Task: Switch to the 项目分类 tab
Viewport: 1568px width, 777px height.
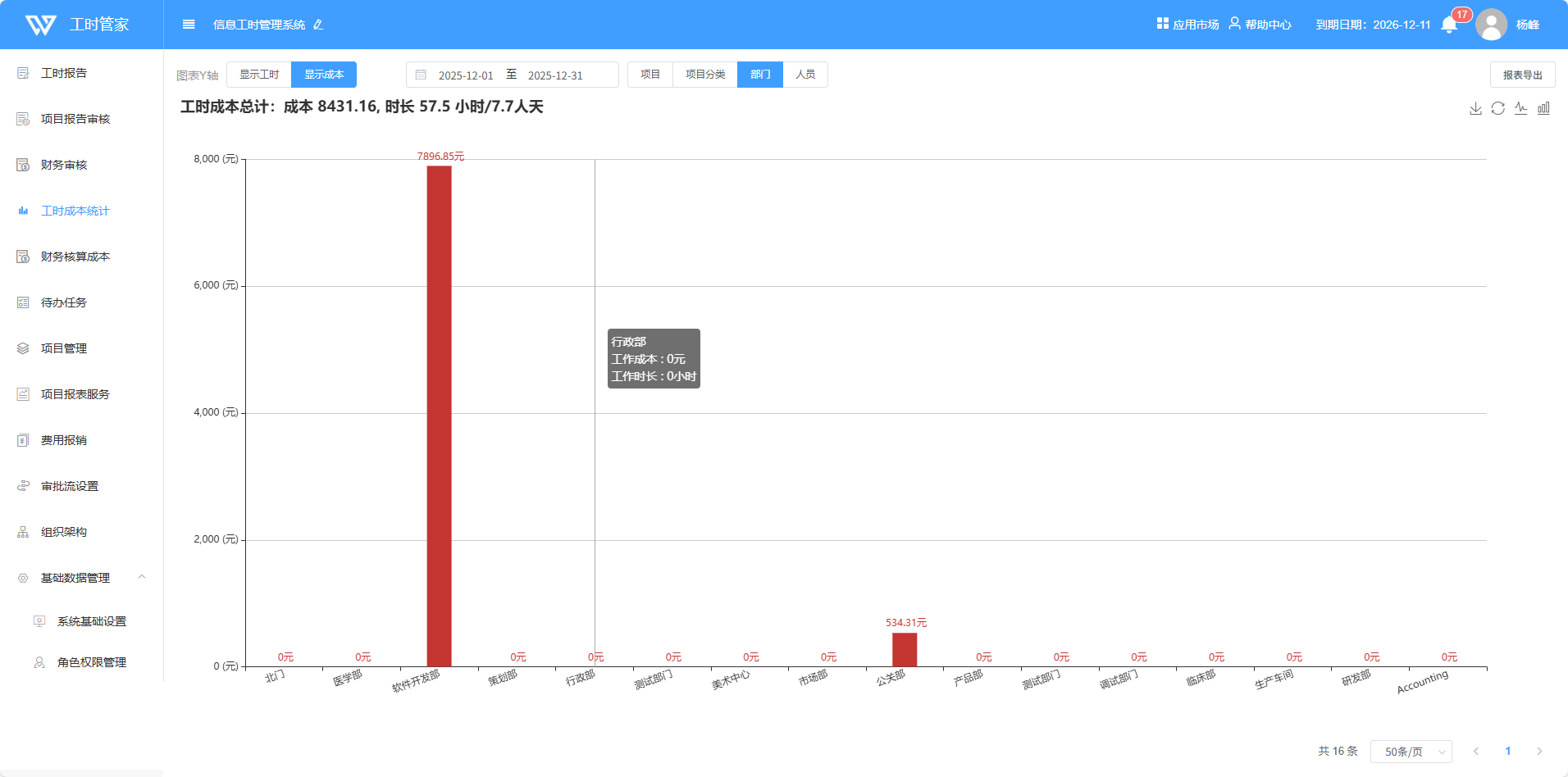Action: 705,75
